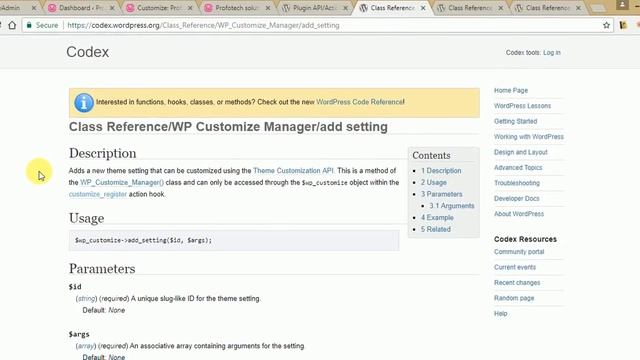Close the Plugin API tab

pos(345,8)
